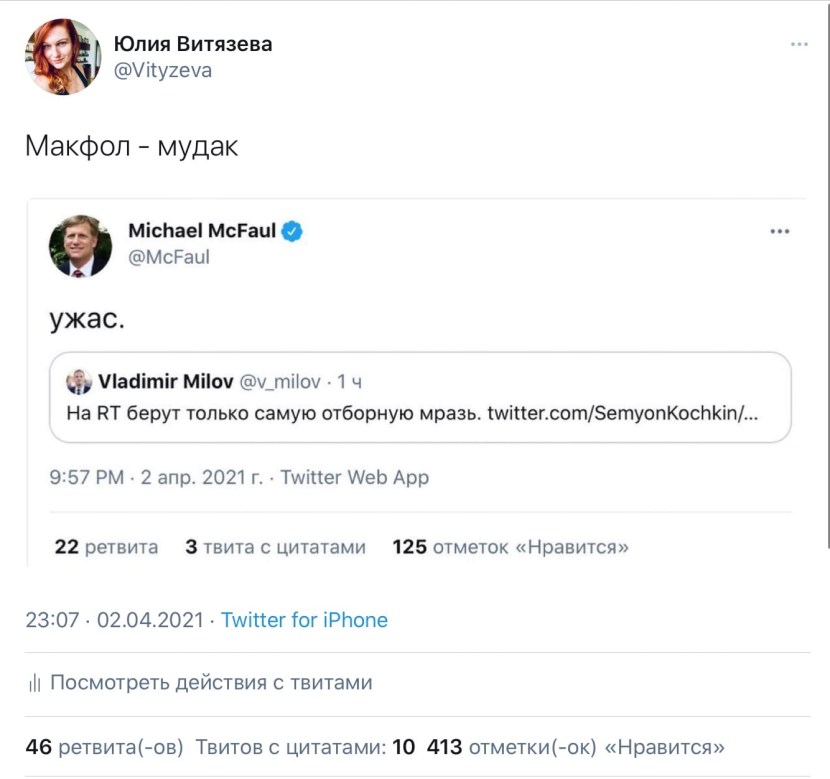Open the tweet options three-dot menu
This screenshot has width=830, height=779.
tap(799, 45)
